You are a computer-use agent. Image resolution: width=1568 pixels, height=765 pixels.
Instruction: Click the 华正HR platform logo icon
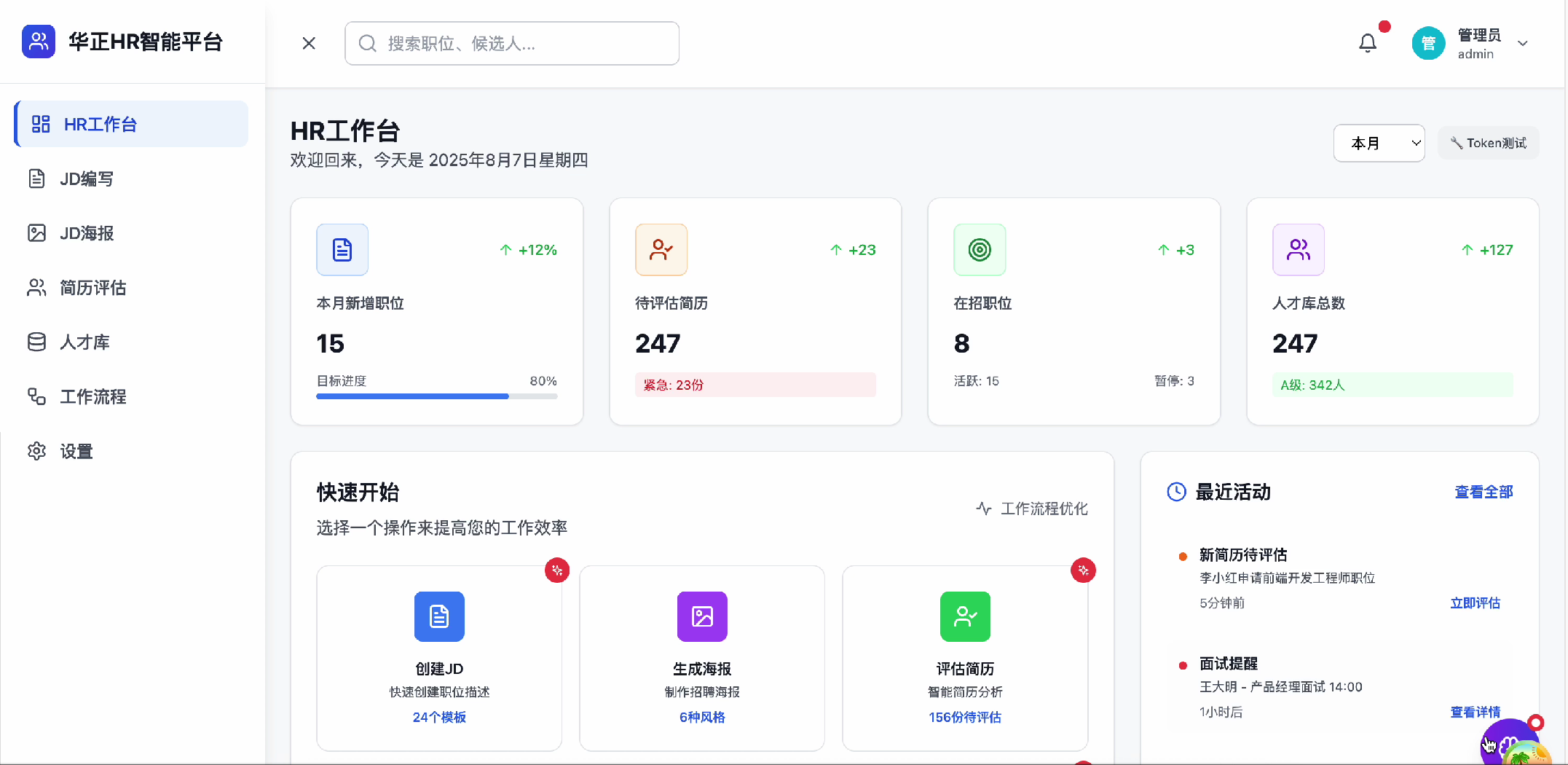click(39, 42)
